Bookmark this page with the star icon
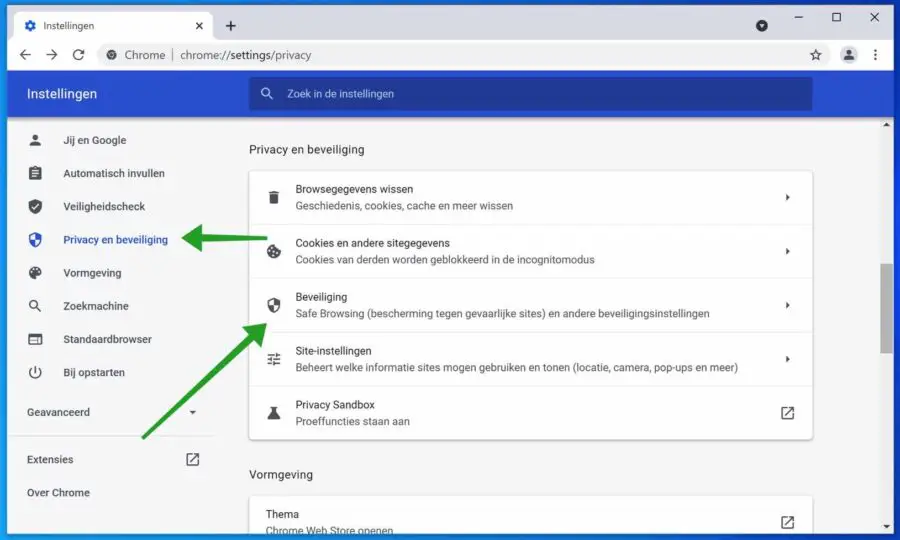This screenshot has height=540, width=900. (x=816, y=55)
